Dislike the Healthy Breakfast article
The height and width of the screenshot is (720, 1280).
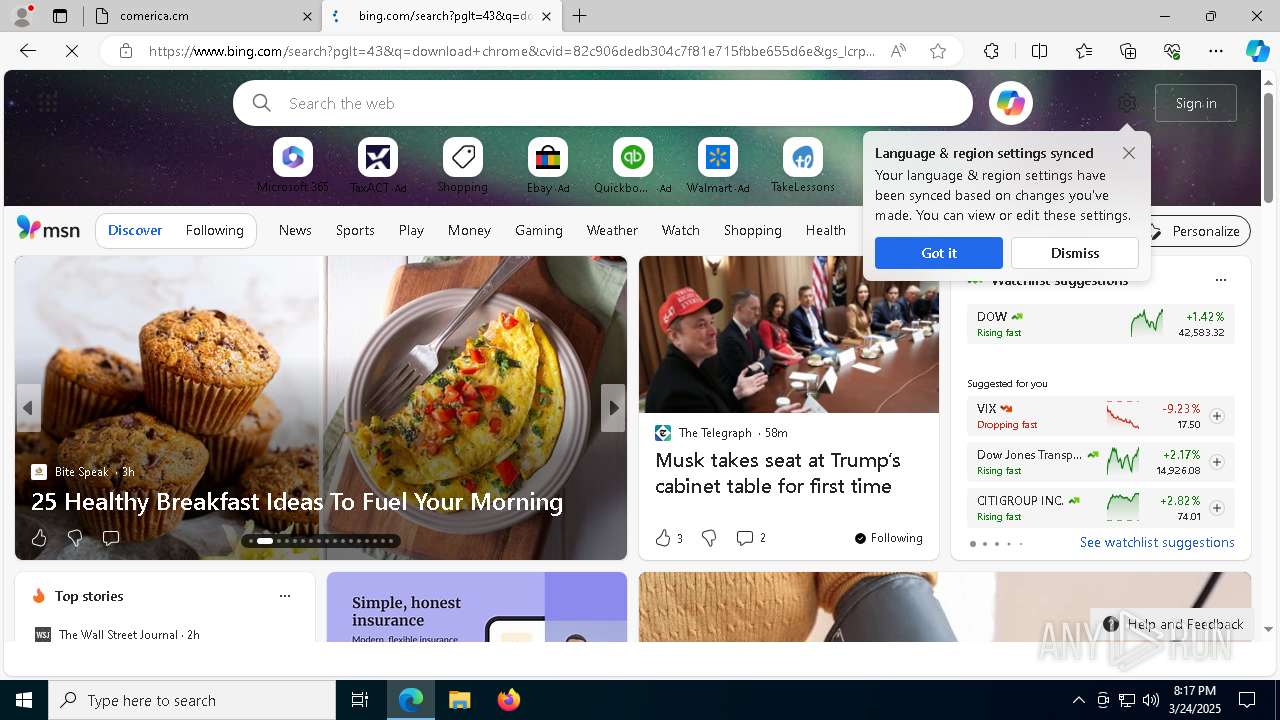click(x=75, y=538)
